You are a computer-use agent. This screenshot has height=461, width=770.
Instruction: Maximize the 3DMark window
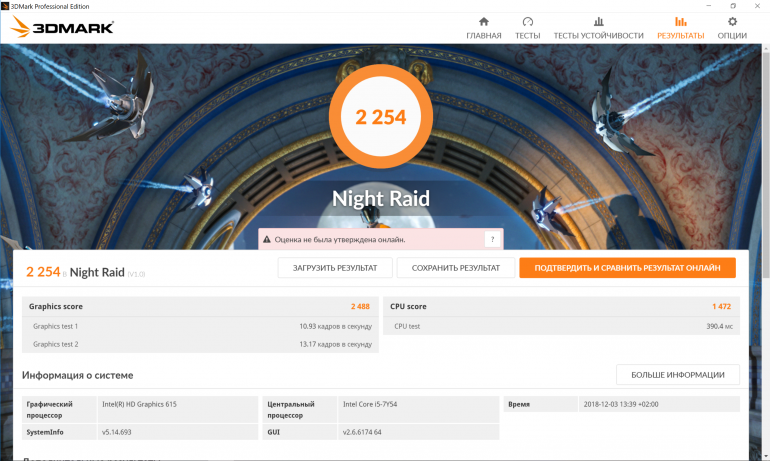733,5
